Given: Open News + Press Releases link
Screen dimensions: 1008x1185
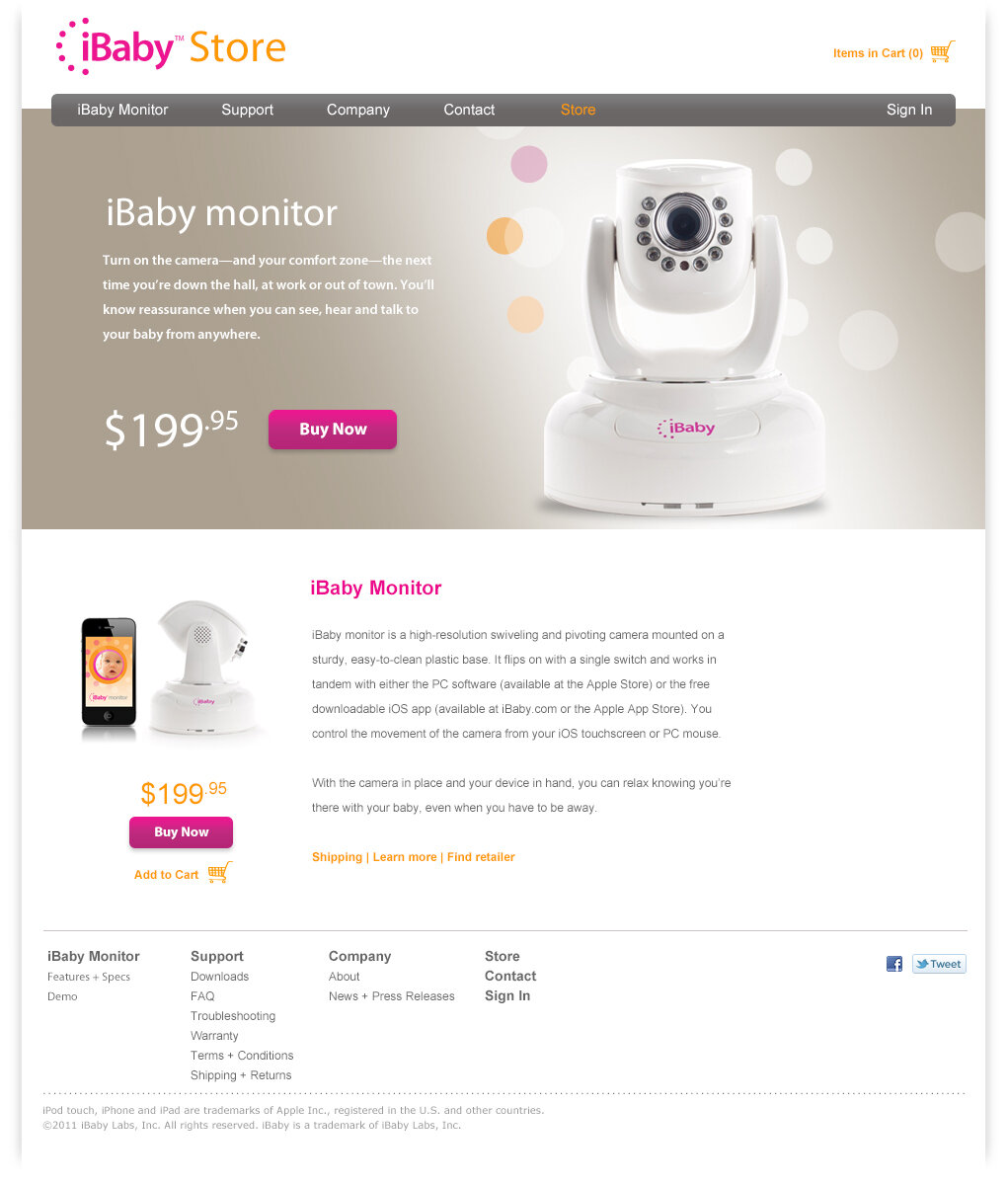Looking at the screenshot, I should coord(392,996).
